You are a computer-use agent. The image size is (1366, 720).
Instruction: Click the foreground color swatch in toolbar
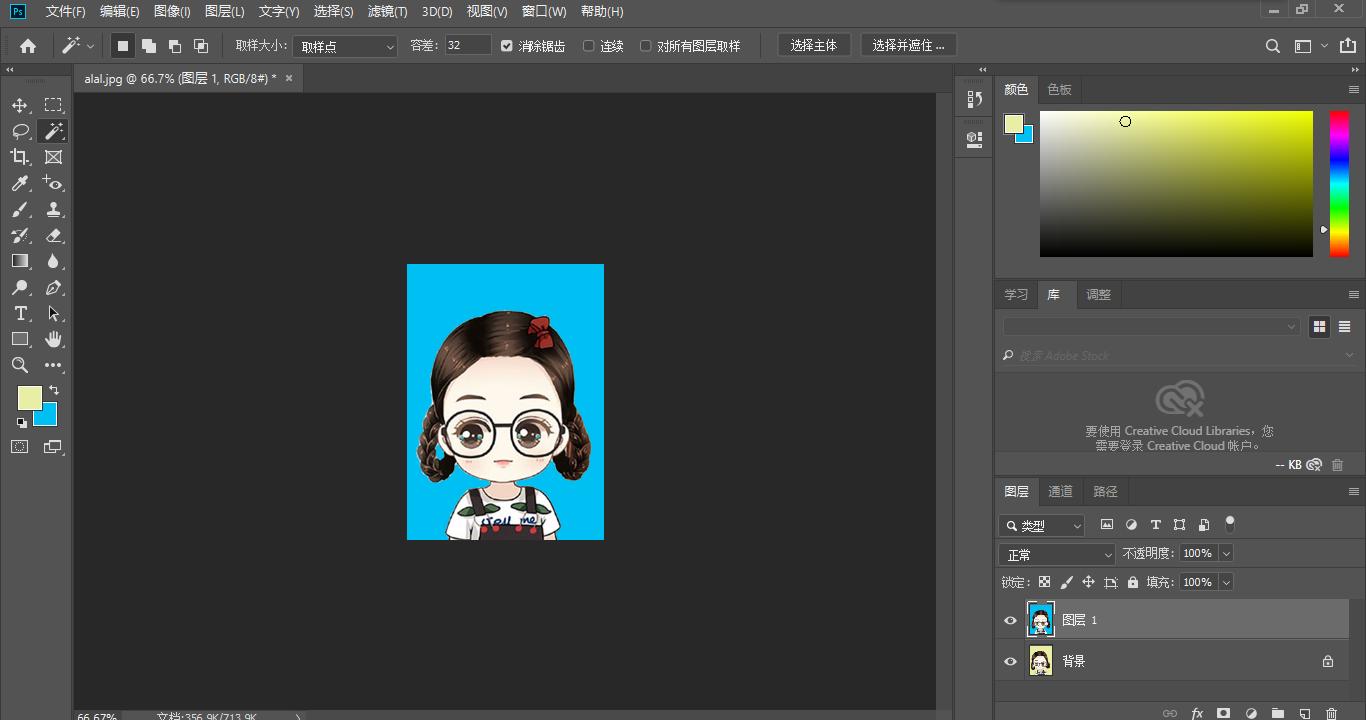pyautogui.click(x=29, y=398)
